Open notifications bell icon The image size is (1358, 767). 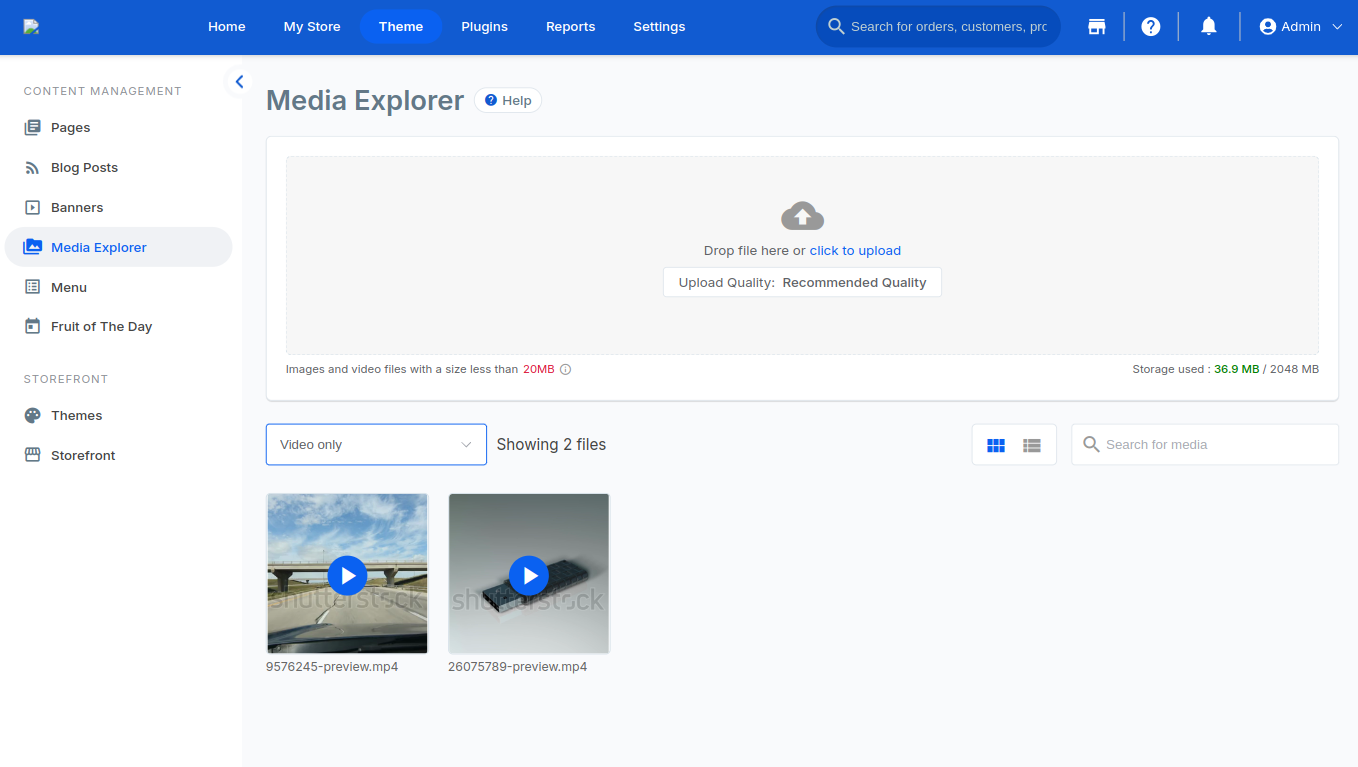(x=1209, y=27)
